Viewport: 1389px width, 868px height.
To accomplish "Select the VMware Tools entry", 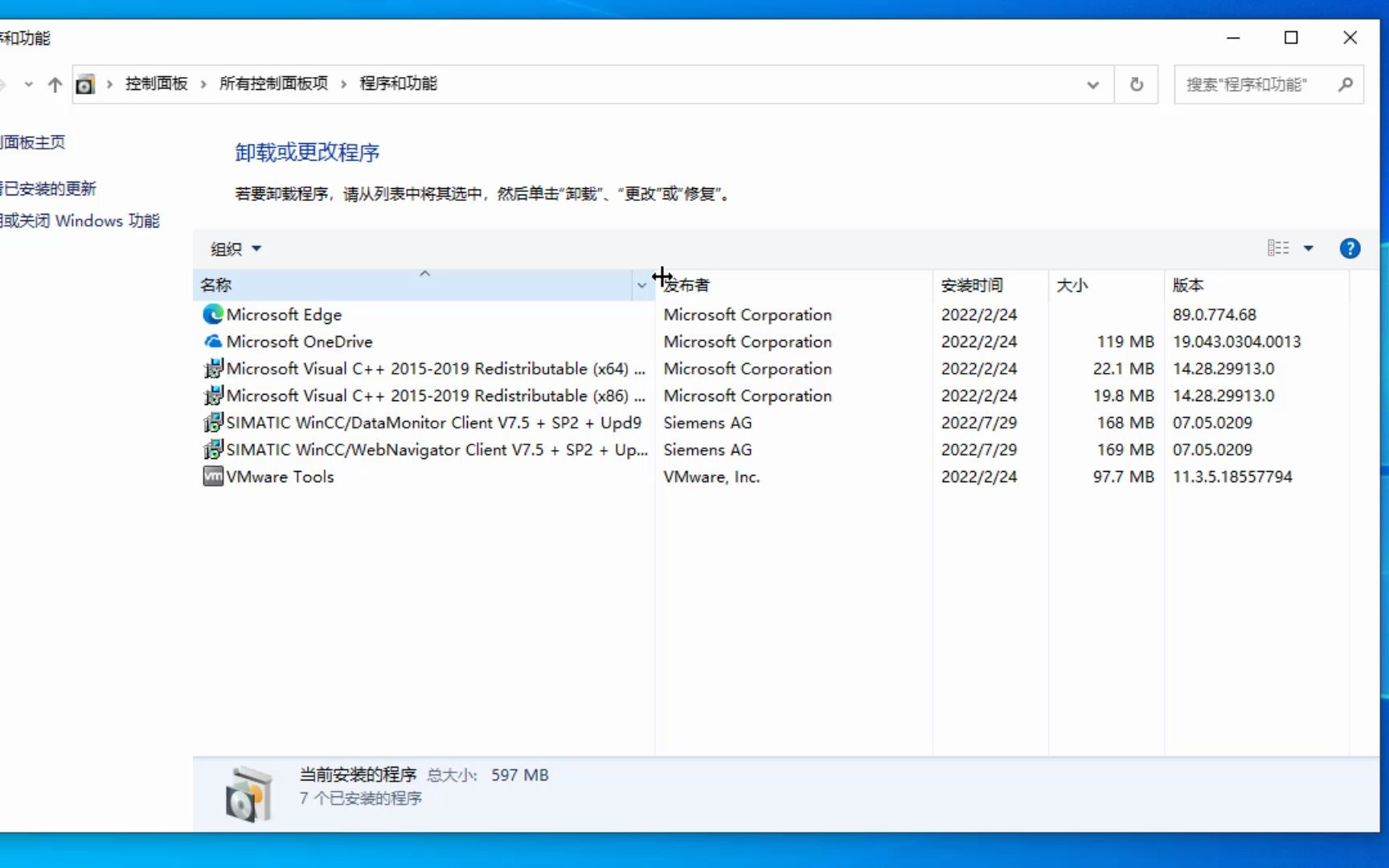I will tap(280, 477).
